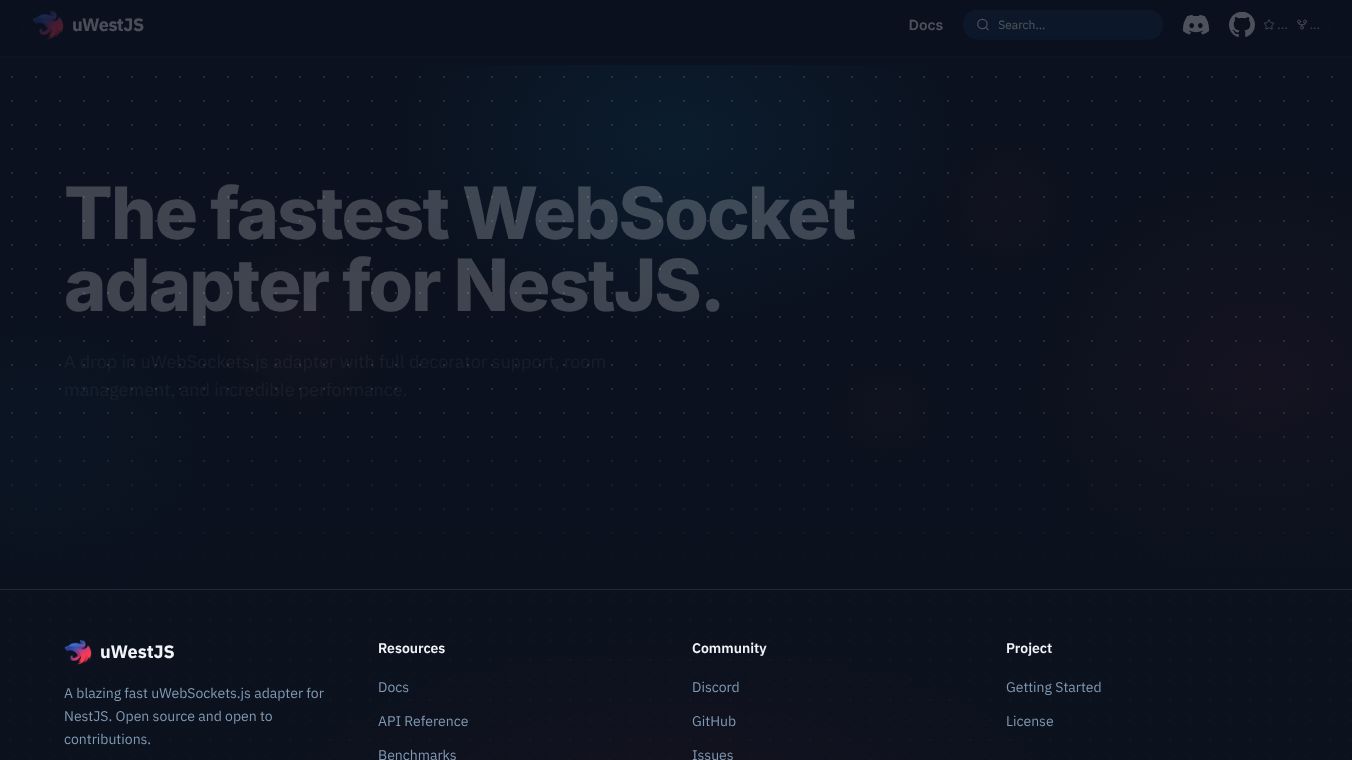Open API Reference footer link

[423, 721]
